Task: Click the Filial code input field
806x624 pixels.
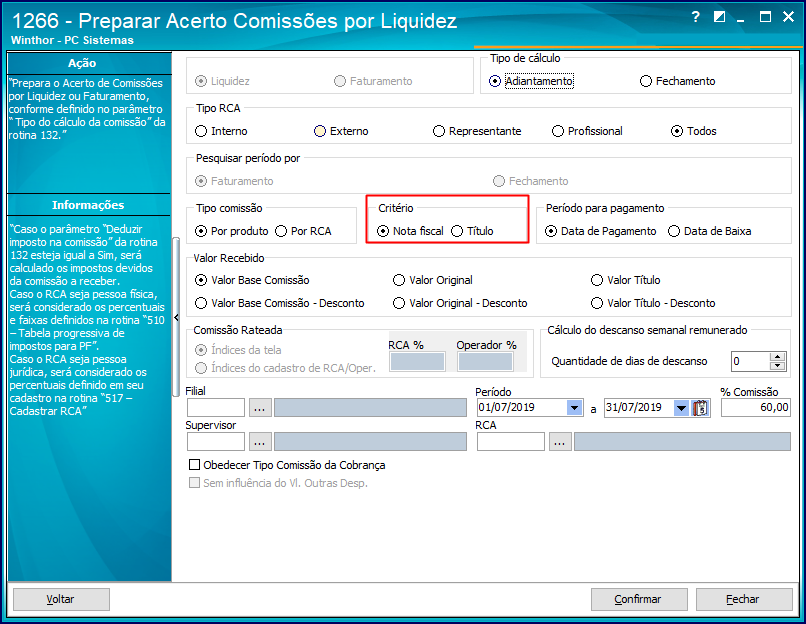Action: (x=216, y=408)
